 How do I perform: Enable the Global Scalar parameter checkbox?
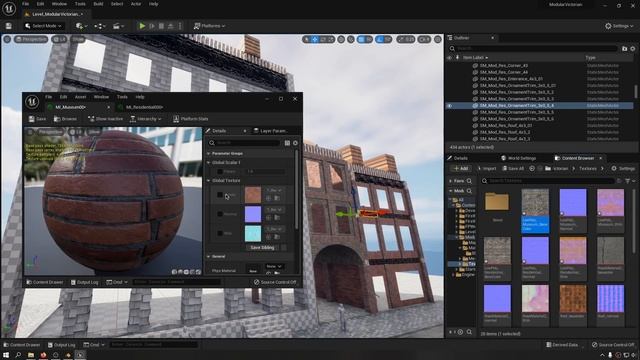pyautogui.click(x=220, y=171)
